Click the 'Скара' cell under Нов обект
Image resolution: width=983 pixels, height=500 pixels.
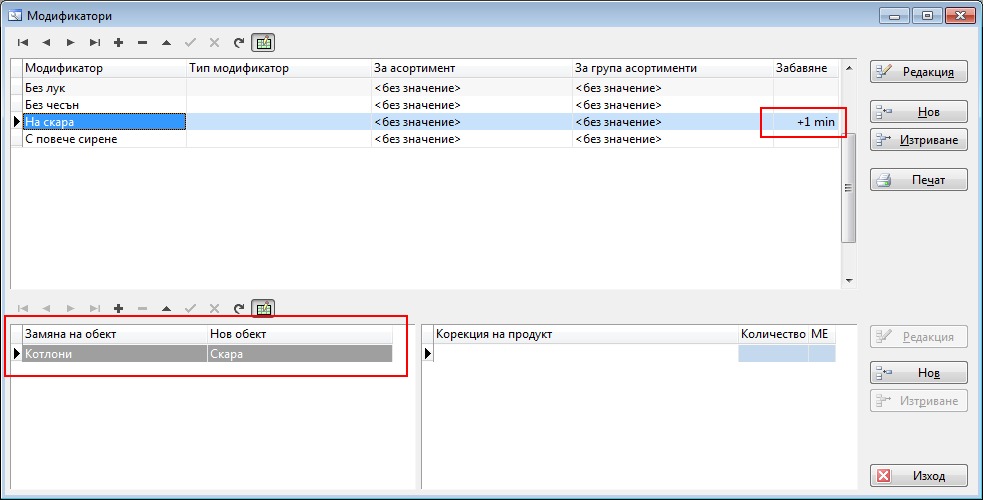click(x=298, y=353)
